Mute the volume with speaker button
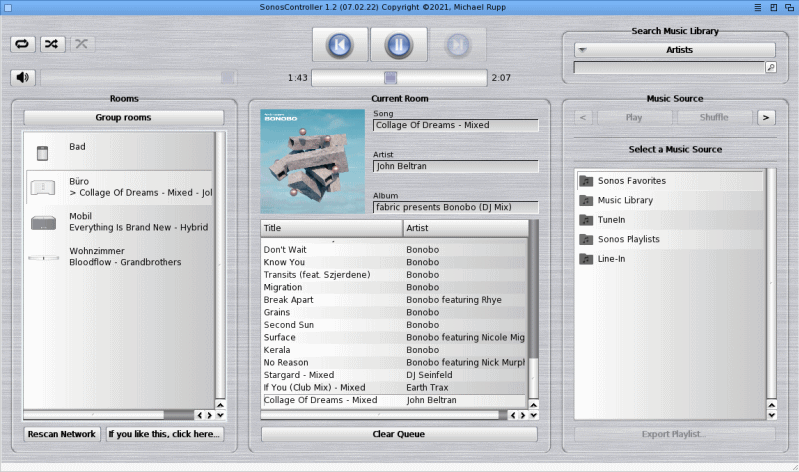Screen dimensions: 799x472 [23, 77]
